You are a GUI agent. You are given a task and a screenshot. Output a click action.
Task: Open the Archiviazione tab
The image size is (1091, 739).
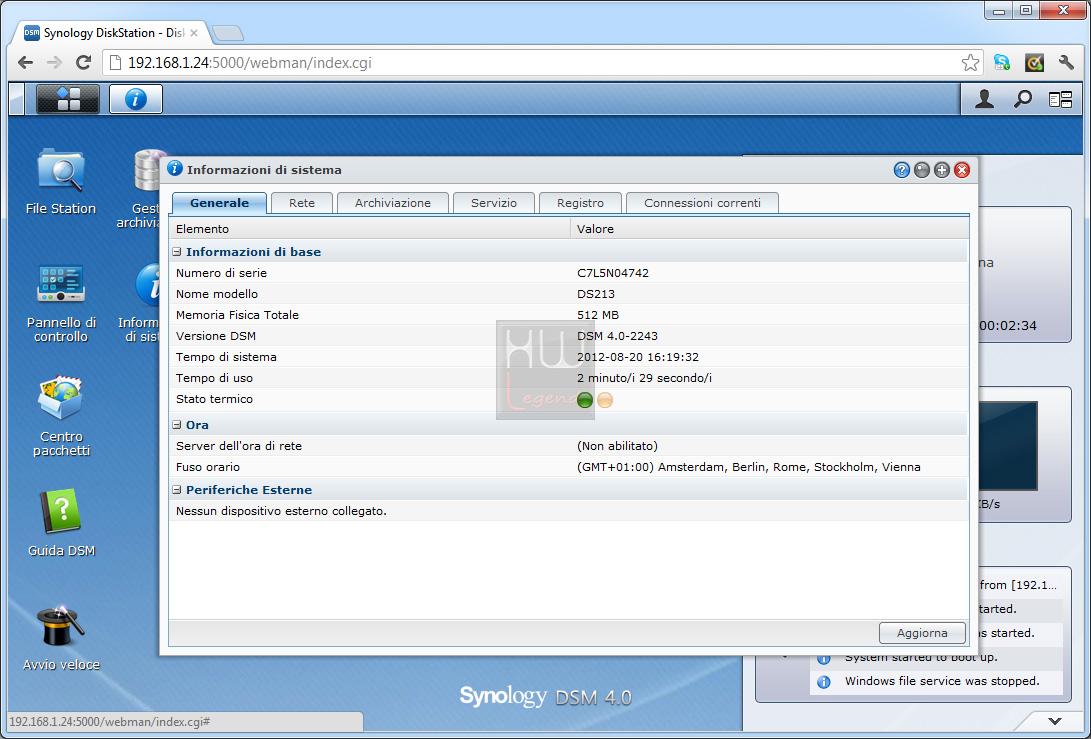pos(392,202)
